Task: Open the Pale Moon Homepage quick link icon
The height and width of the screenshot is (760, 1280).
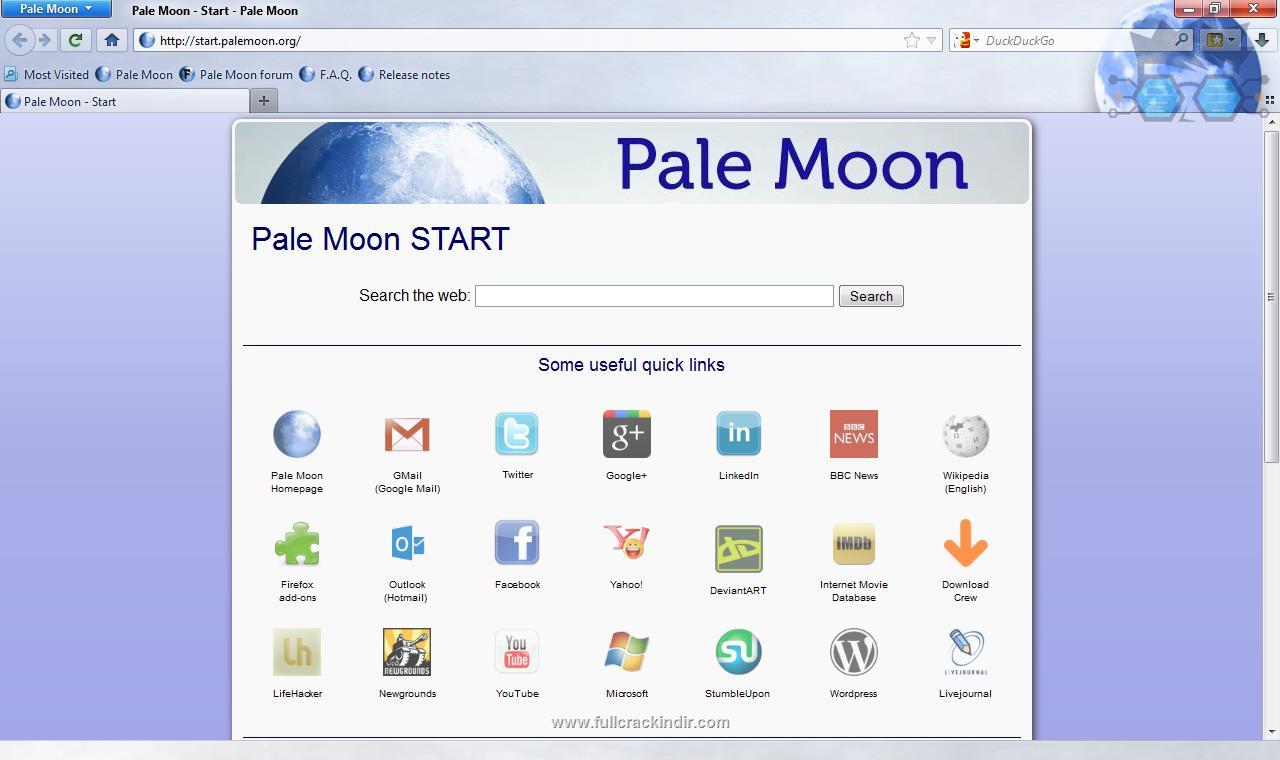Action: pyautogui.click(x=297, y=434)
